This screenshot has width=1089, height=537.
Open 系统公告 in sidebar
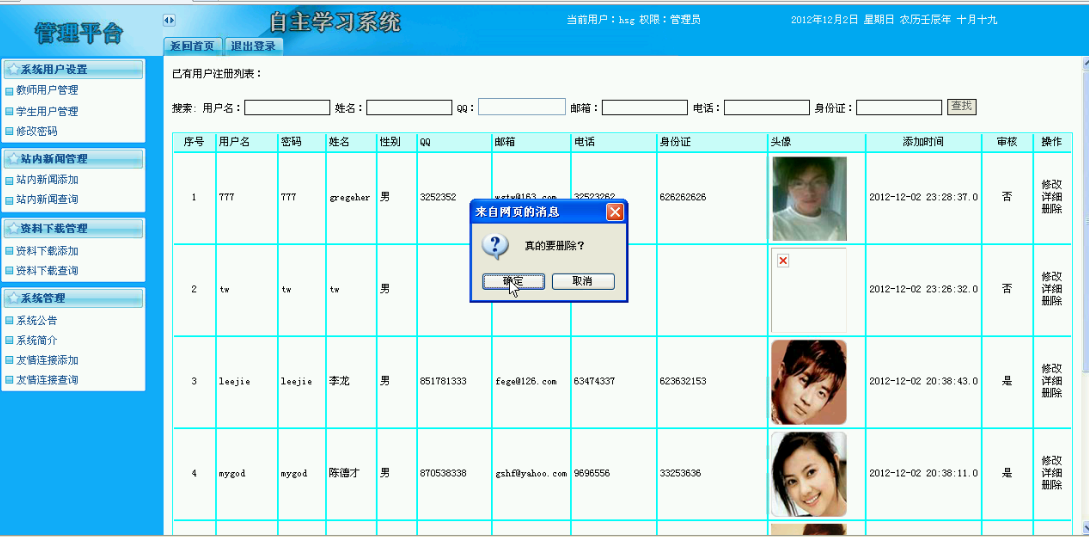point(37,320)
